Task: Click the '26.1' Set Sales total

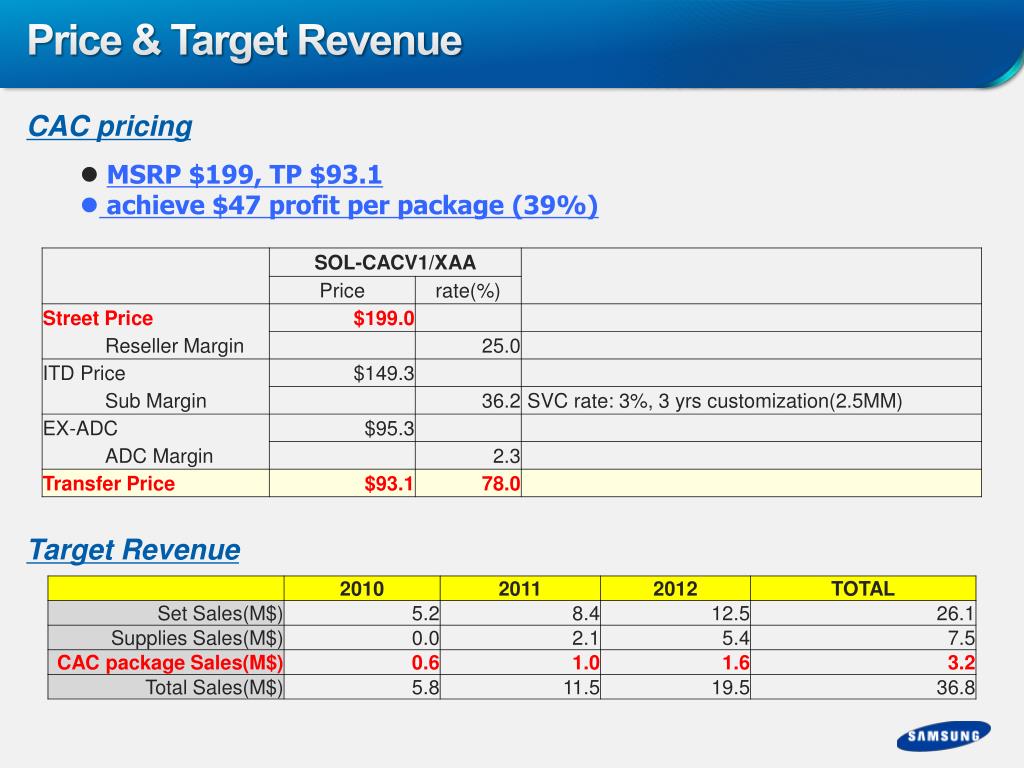Action: tap(955, 614)
